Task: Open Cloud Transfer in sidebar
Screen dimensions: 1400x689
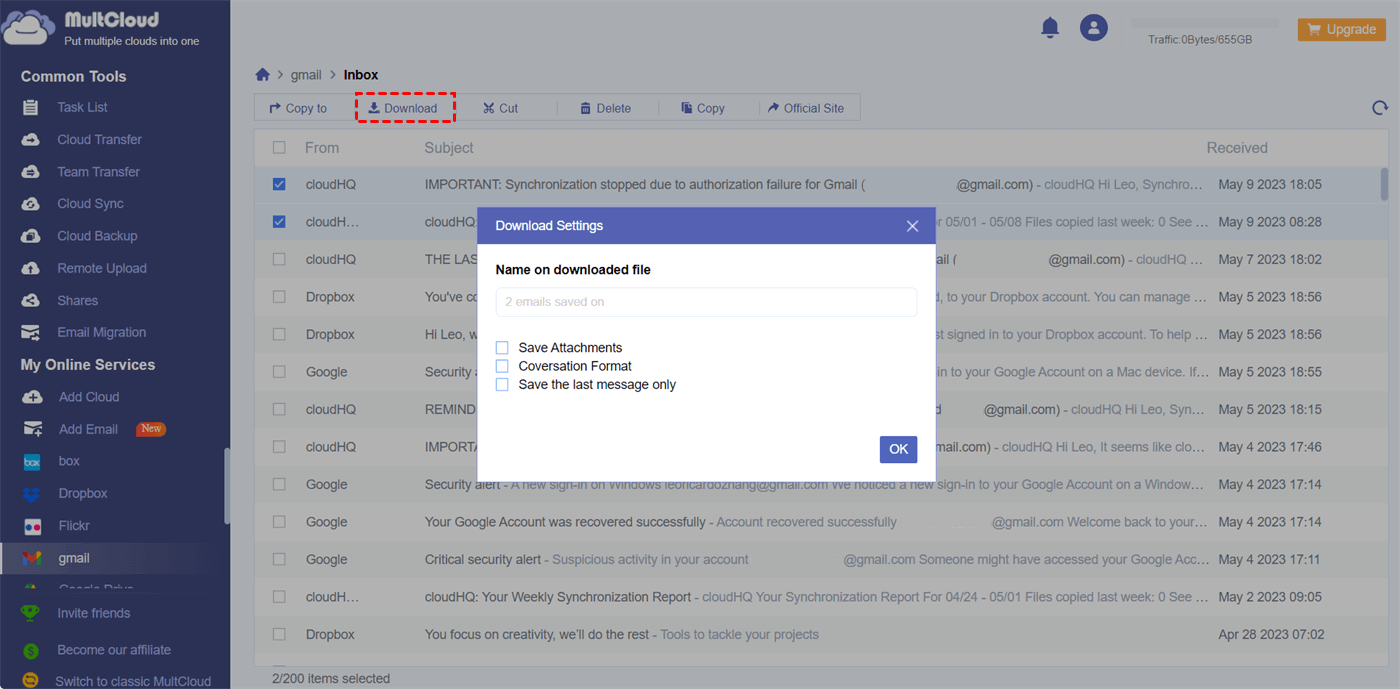Action: coord(99,139)
